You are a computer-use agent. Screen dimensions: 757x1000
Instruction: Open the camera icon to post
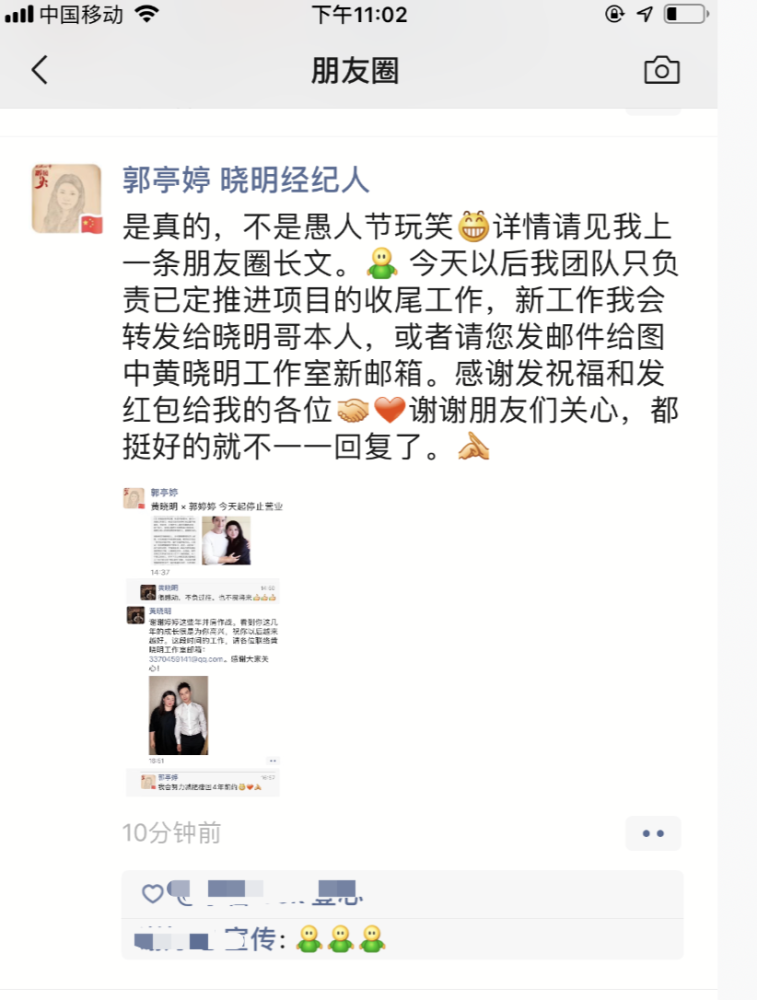661,70
